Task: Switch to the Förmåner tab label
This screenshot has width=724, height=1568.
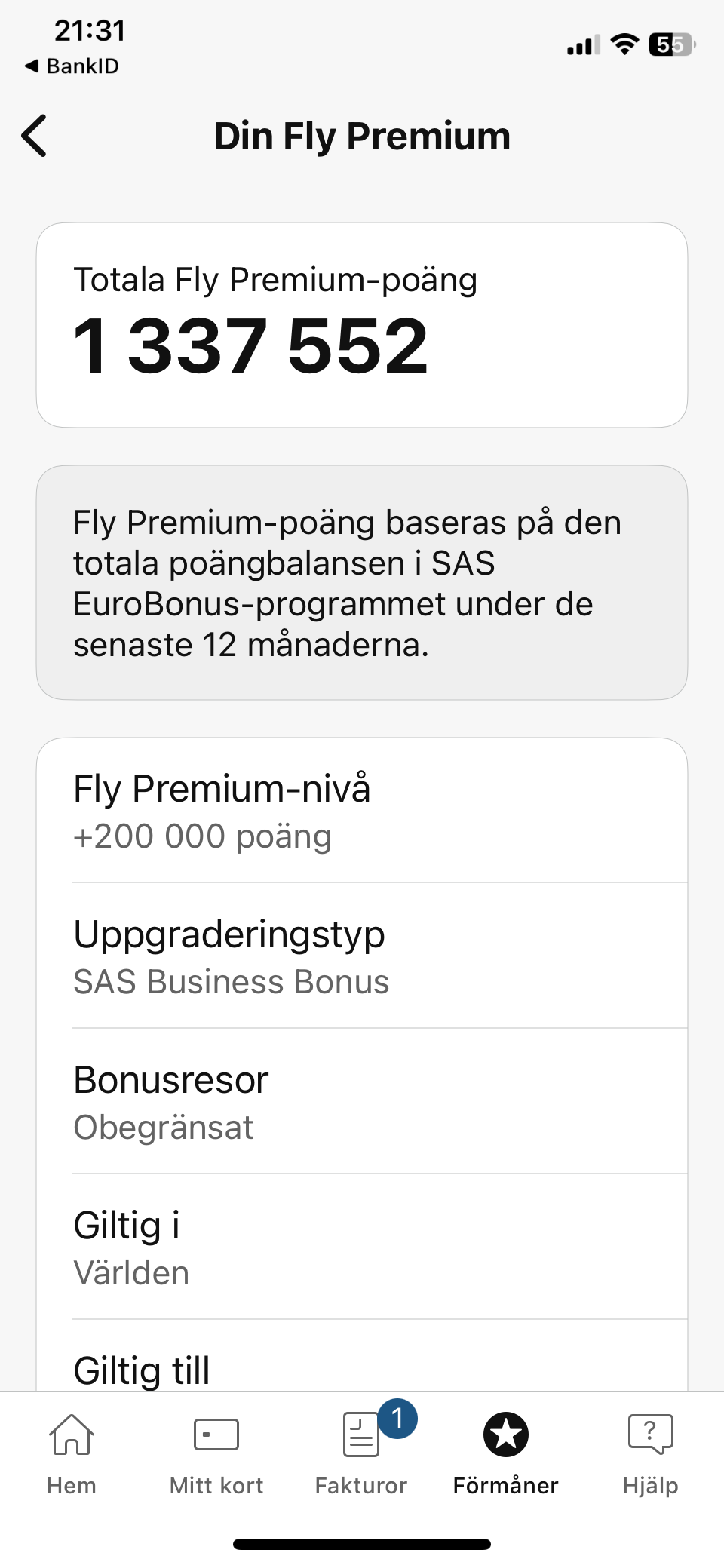Action: click(505, 1485)
